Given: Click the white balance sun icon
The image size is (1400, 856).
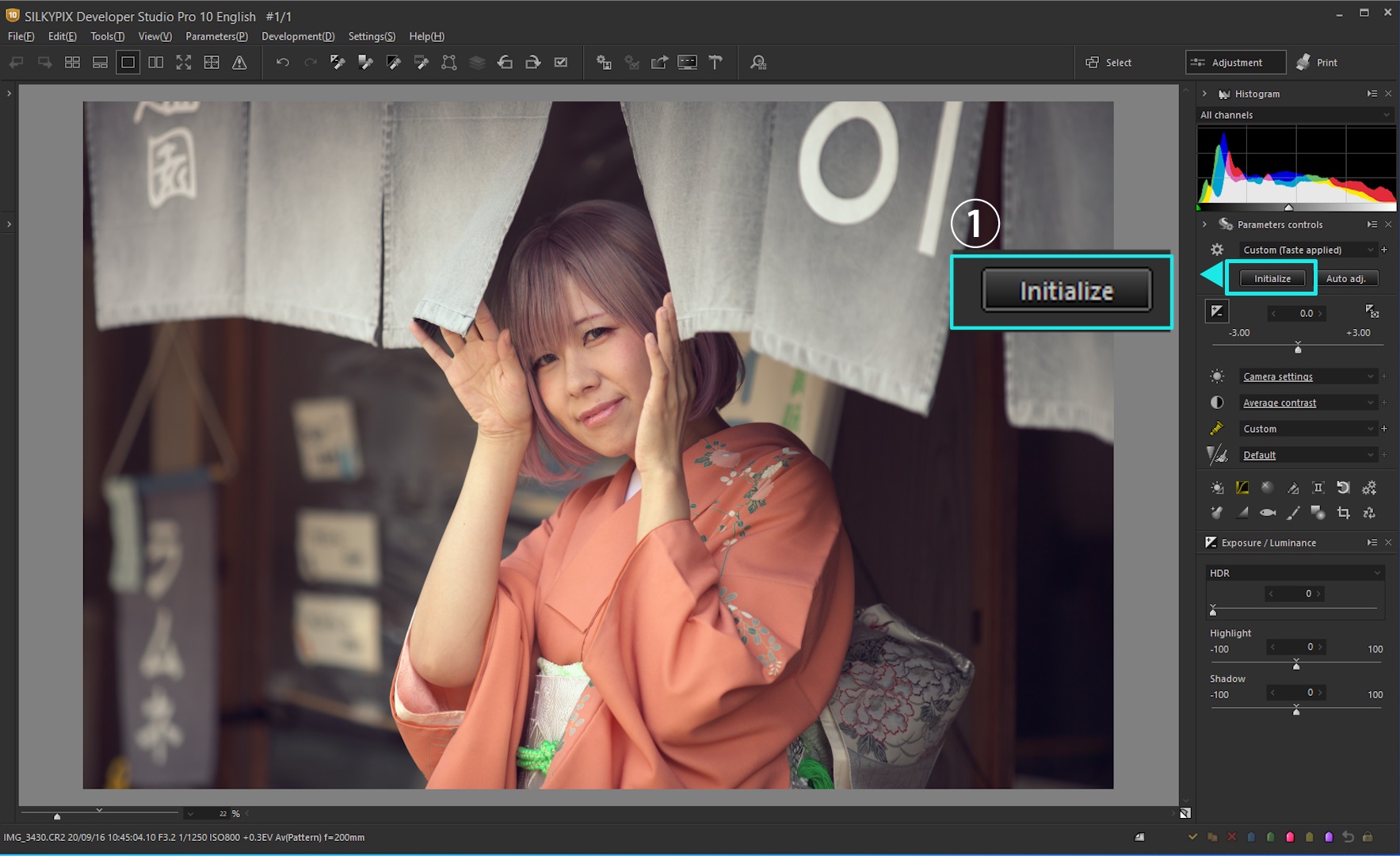Looking at the screenshot, I should 1217,376.
